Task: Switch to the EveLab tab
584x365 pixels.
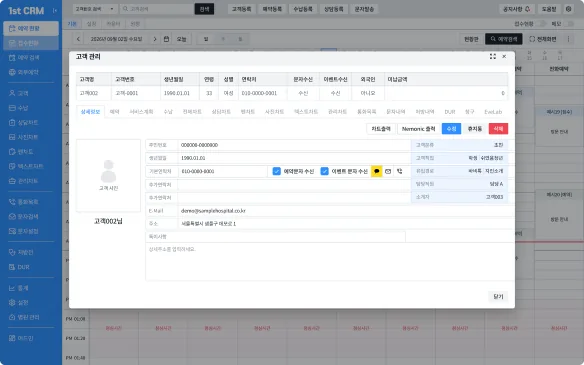Action: click(493, 112)
